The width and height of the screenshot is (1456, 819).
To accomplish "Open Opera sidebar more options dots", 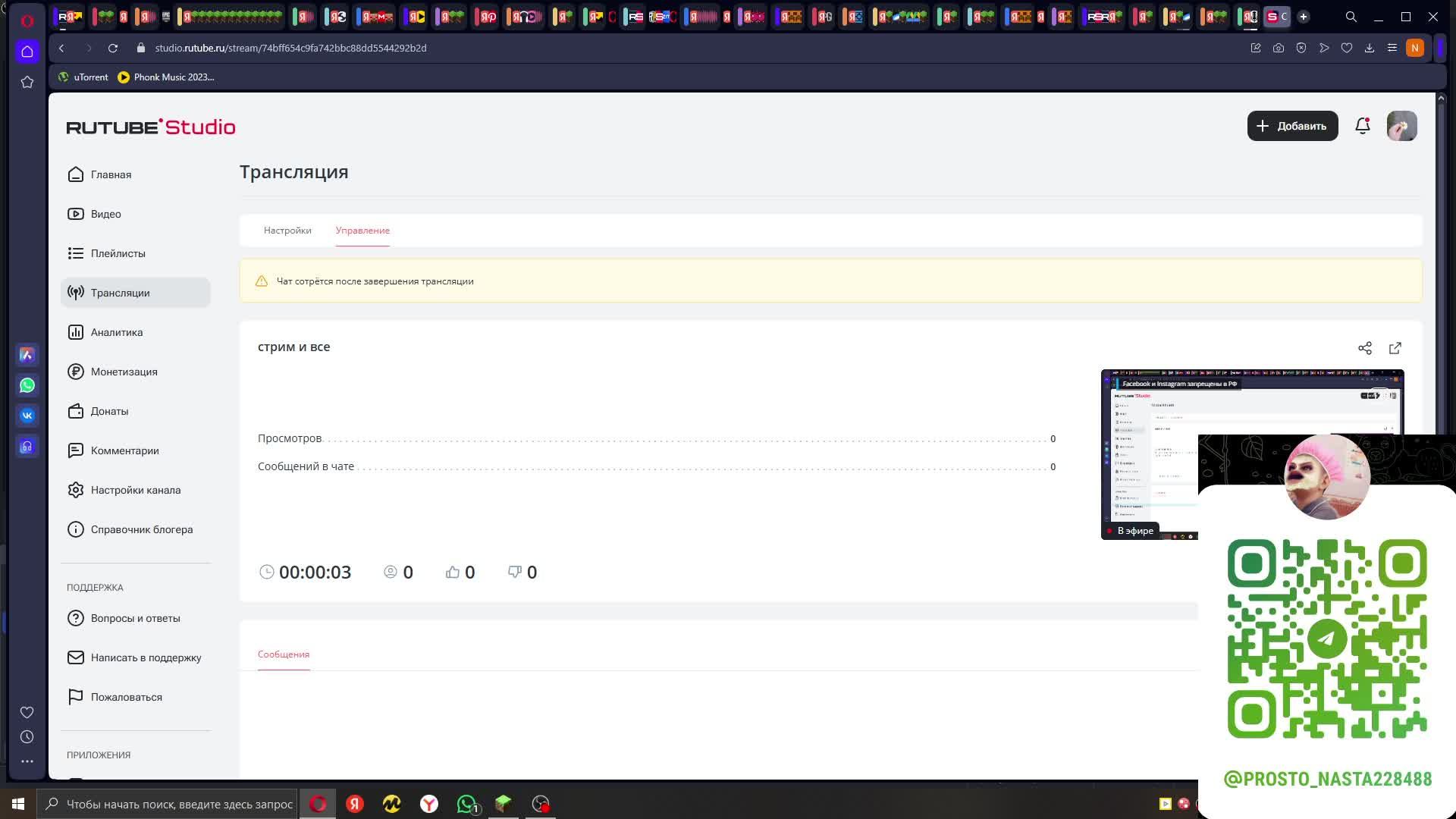I will point(27,761).
